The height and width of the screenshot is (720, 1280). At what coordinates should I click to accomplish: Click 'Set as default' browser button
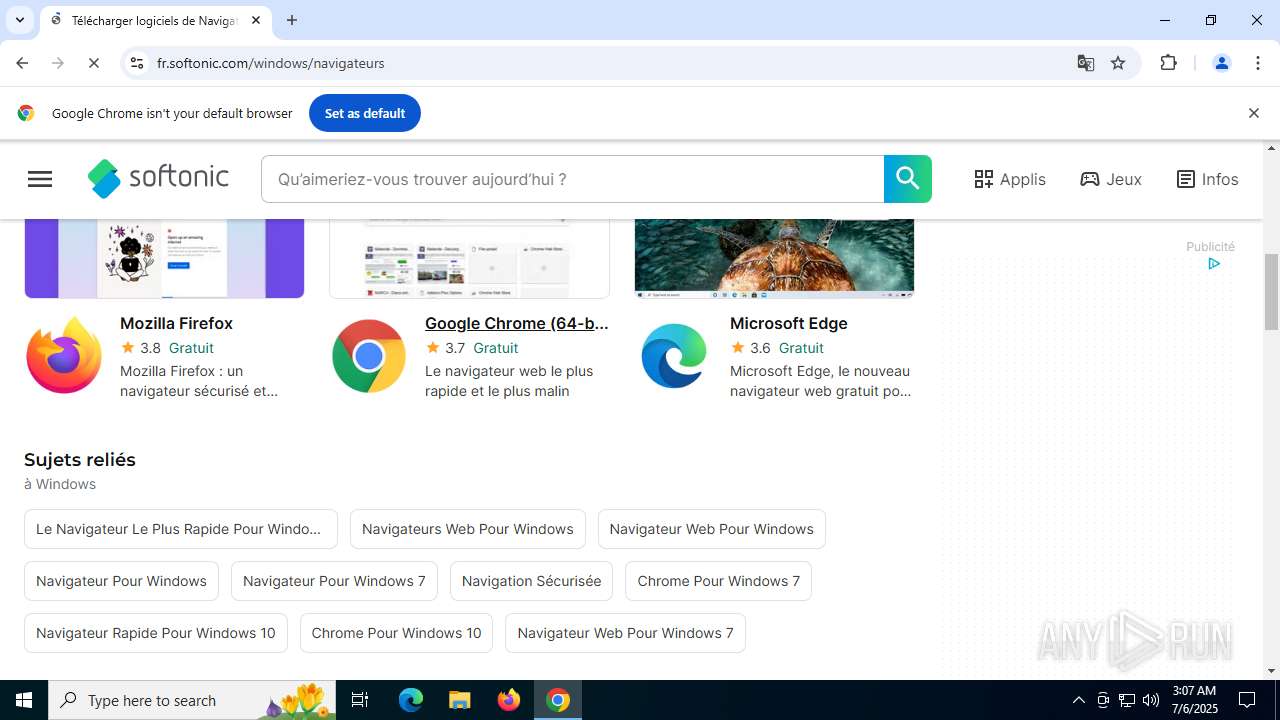click(365, 113)
